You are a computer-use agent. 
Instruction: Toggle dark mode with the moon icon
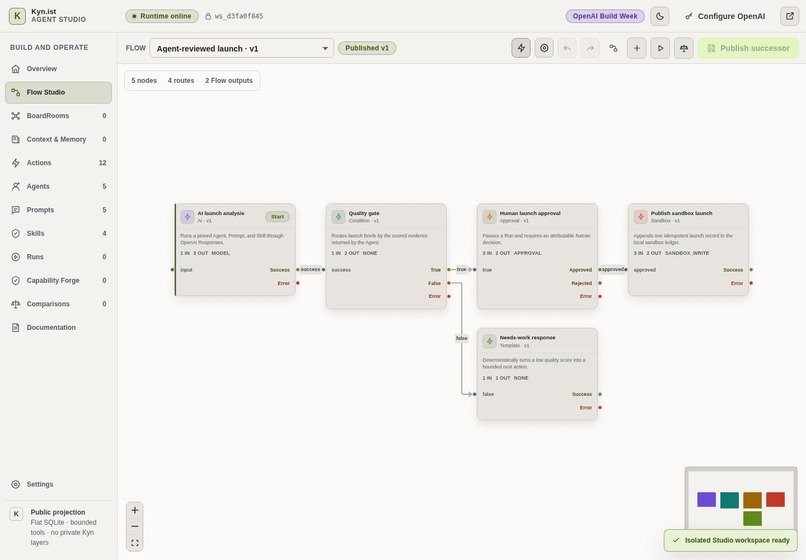[660, 16]
